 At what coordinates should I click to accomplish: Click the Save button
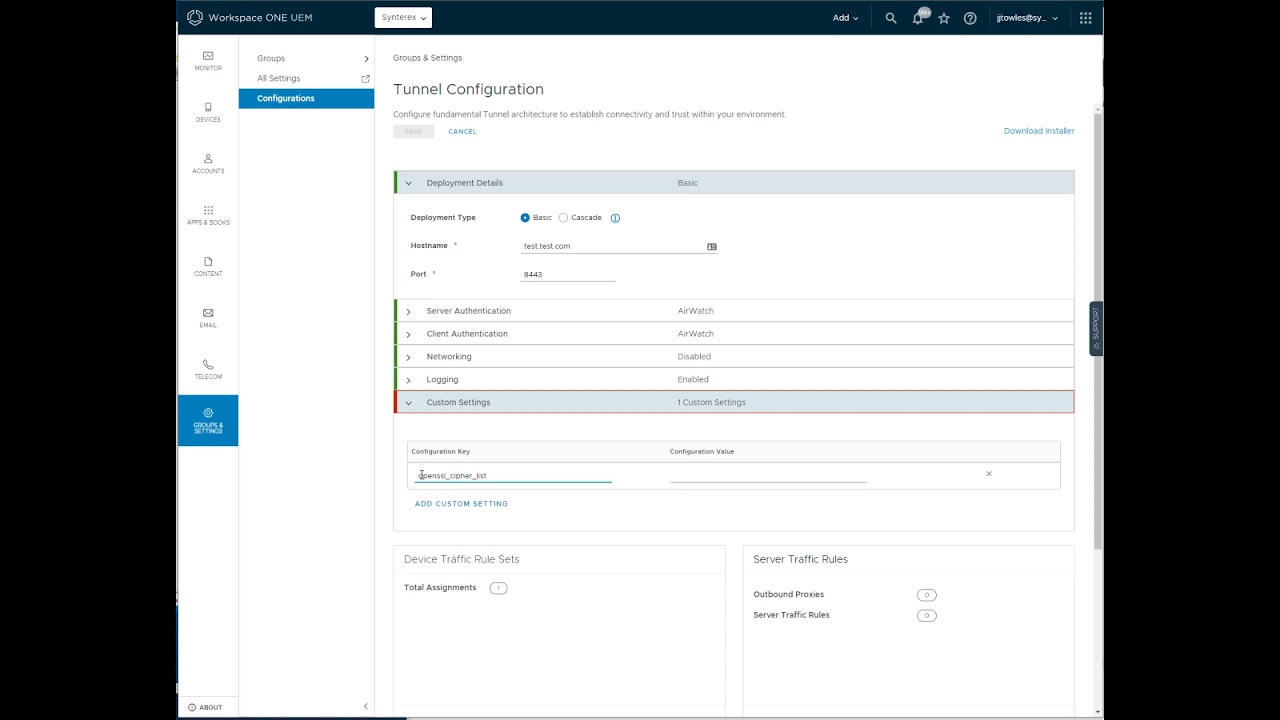click(413, 132)
